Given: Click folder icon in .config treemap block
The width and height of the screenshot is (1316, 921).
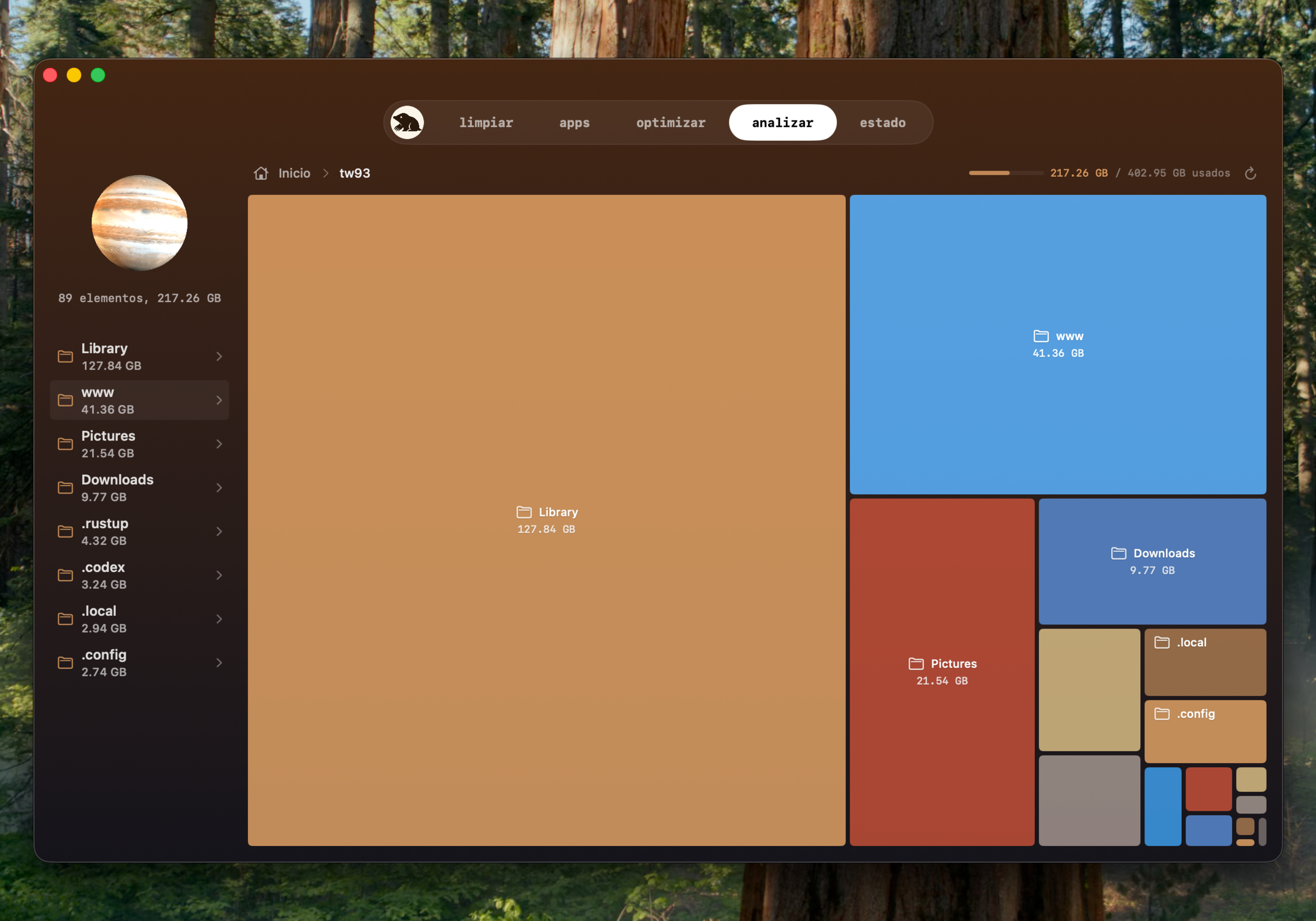Looking at the screenshot, I should [x=1162, y=713].
